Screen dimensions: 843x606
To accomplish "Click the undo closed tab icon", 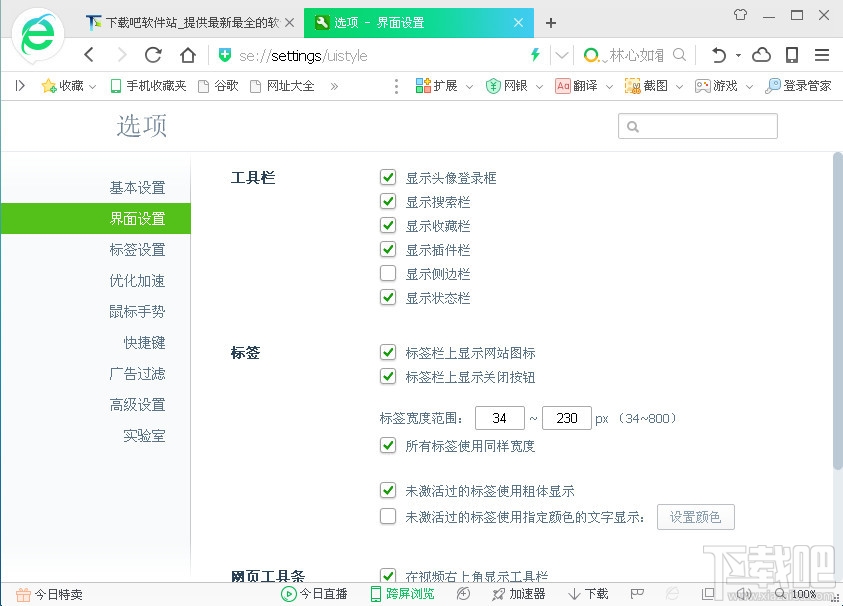I will (x=719, y=55).
